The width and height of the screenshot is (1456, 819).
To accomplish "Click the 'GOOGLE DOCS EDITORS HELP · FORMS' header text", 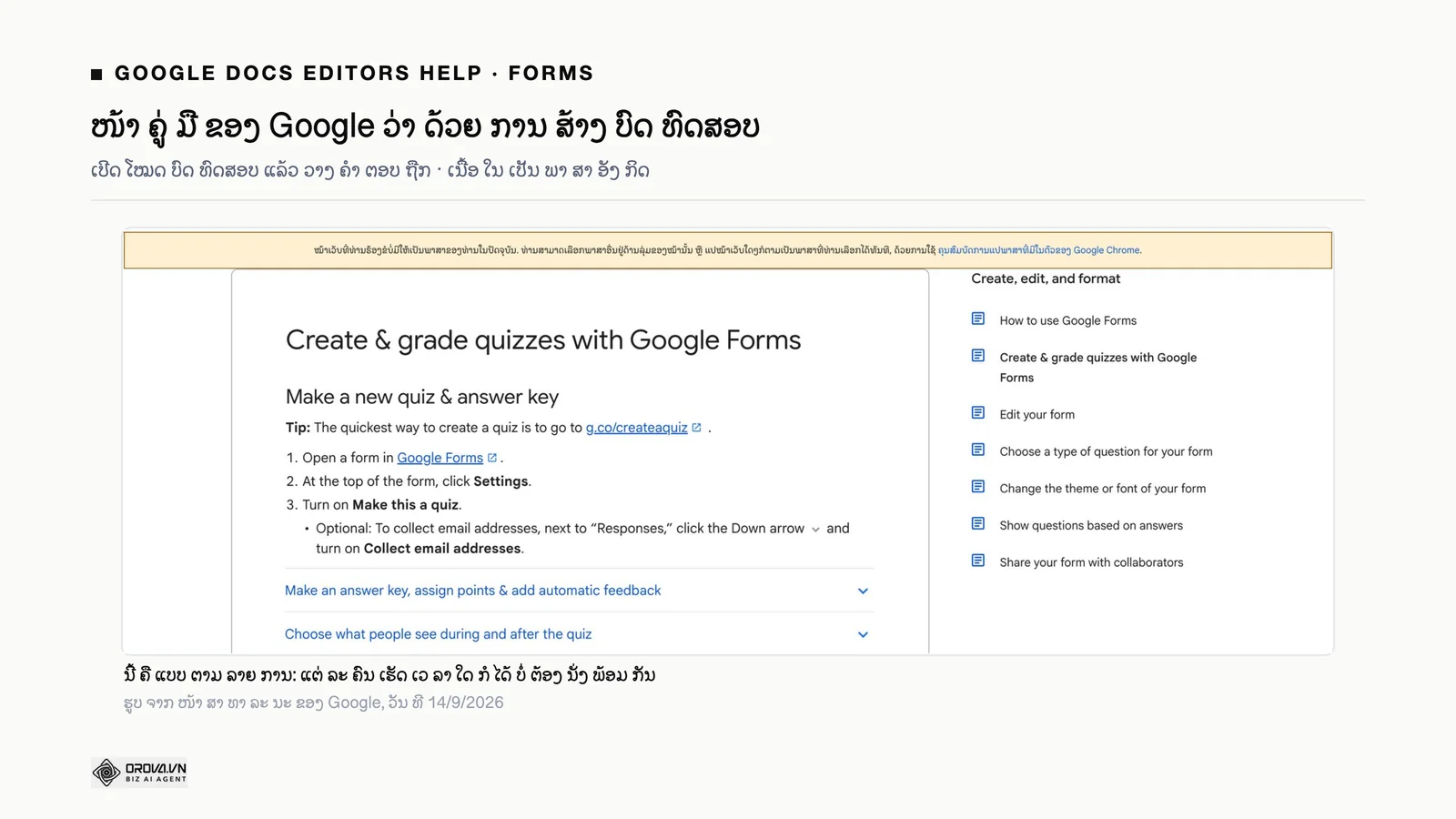I will click(x=354, y=74).
